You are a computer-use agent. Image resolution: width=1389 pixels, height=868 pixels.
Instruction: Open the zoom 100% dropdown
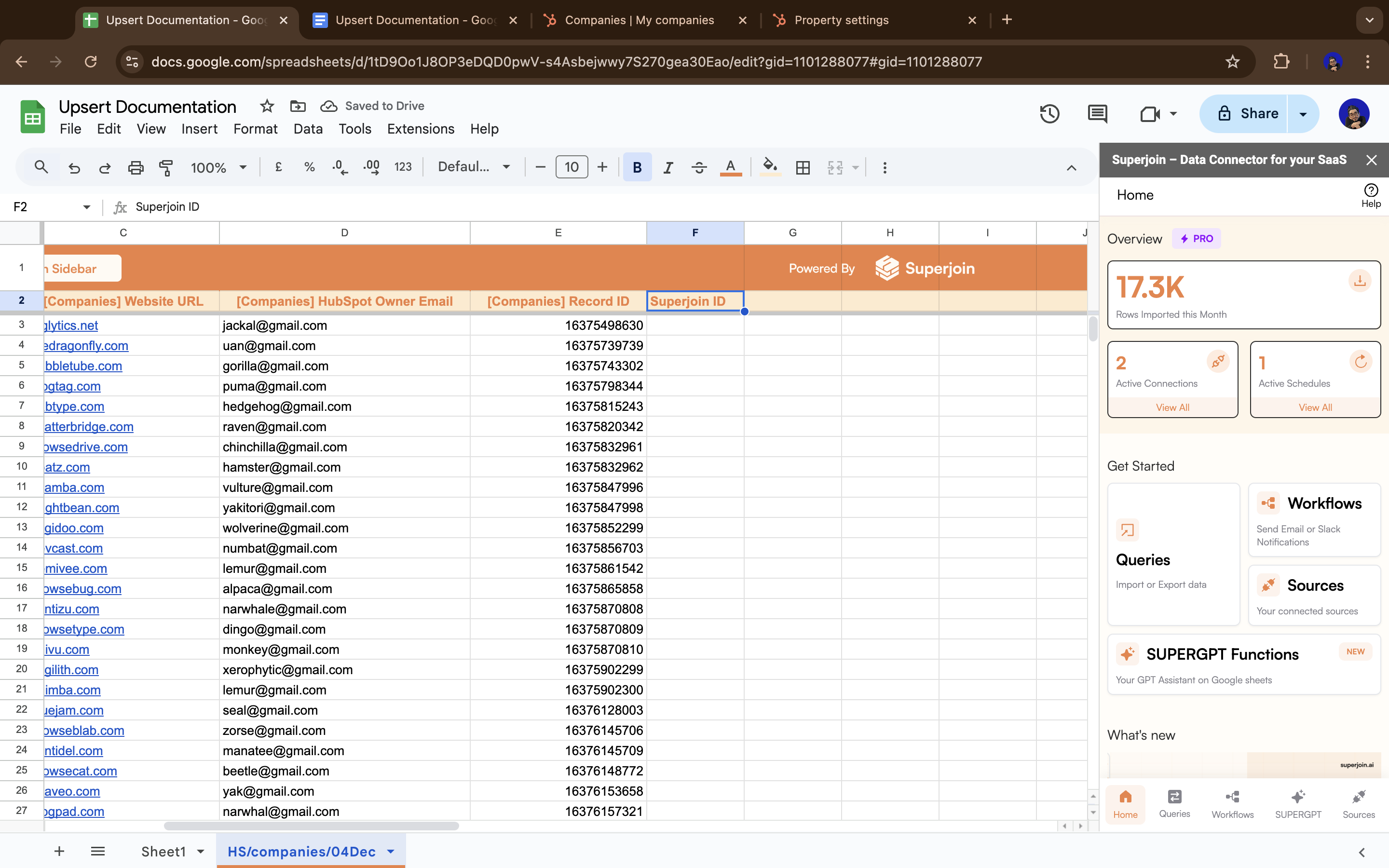pyautogui.click(x=218, y=168)
